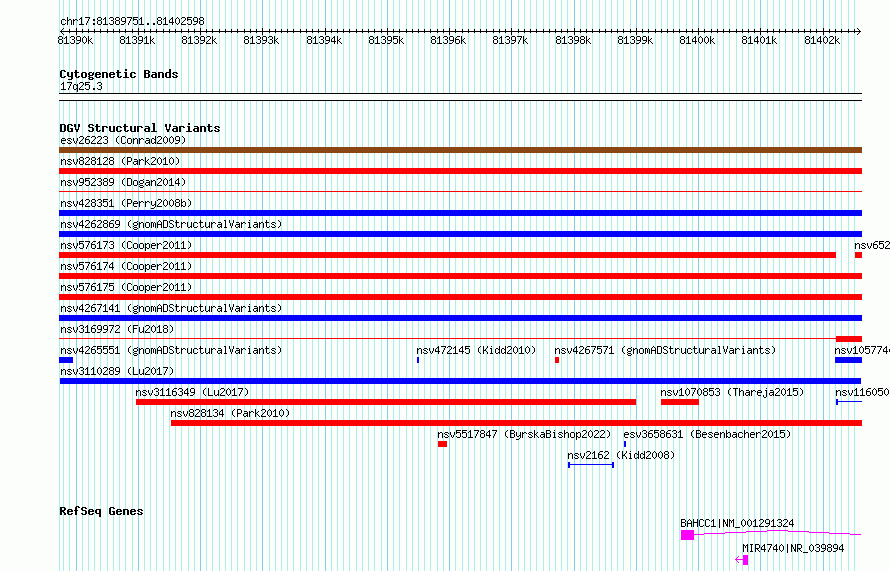Click the blue bar under nsv428351 (Perry2008b)
890x571 pixels.
point(460,213)
